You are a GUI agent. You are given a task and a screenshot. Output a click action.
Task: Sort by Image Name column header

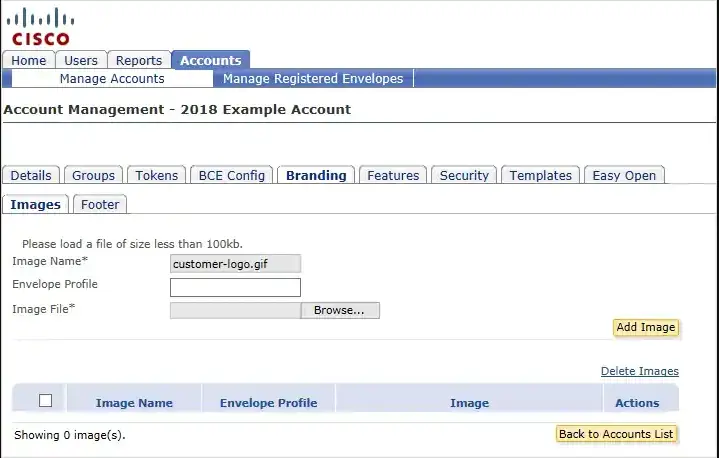(134, 403)
